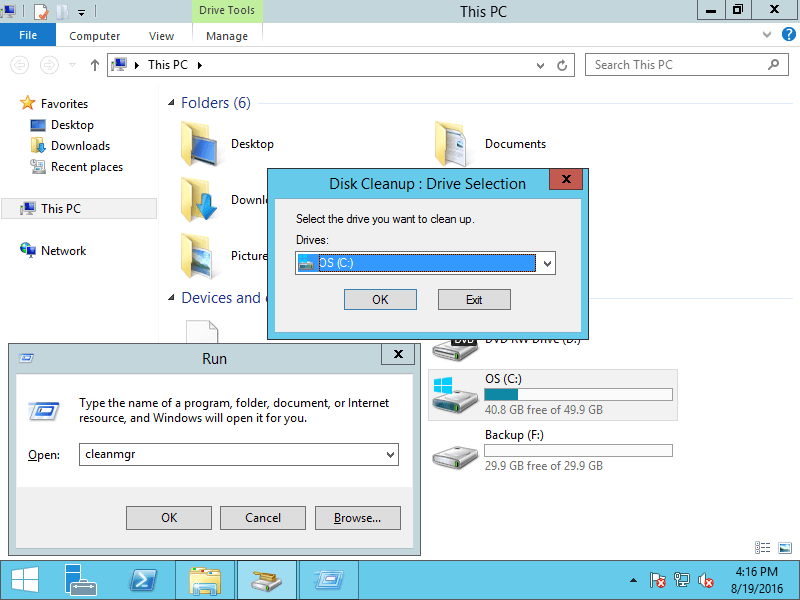Launch PowerShell from the taskbar
Screen dimensions: 800x600
click(144, 580)
